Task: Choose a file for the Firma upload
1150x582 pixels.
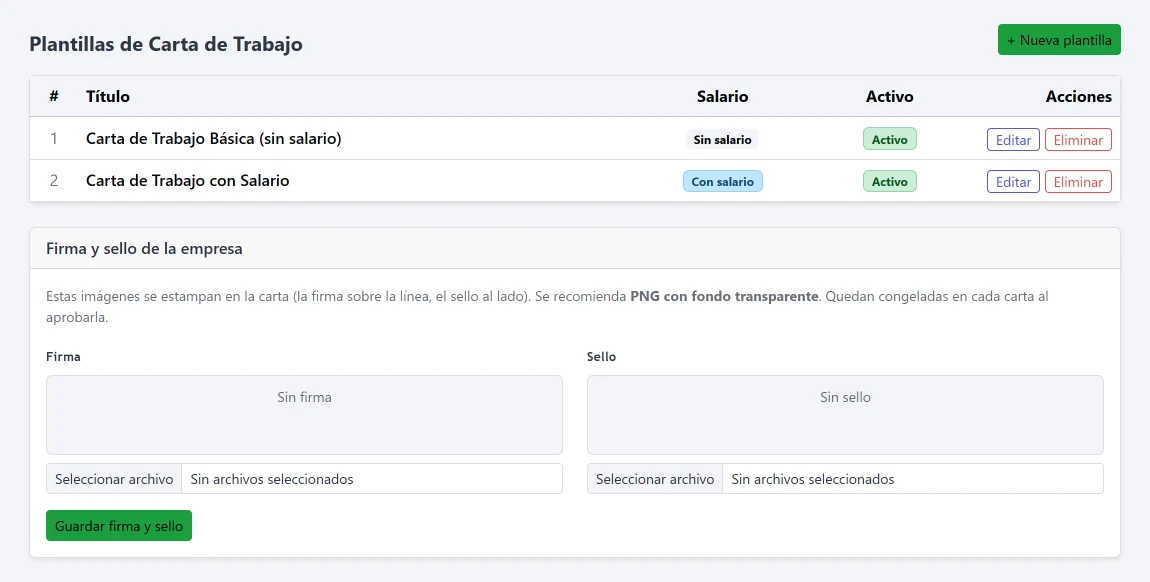Action: click(x=114, y=479)
